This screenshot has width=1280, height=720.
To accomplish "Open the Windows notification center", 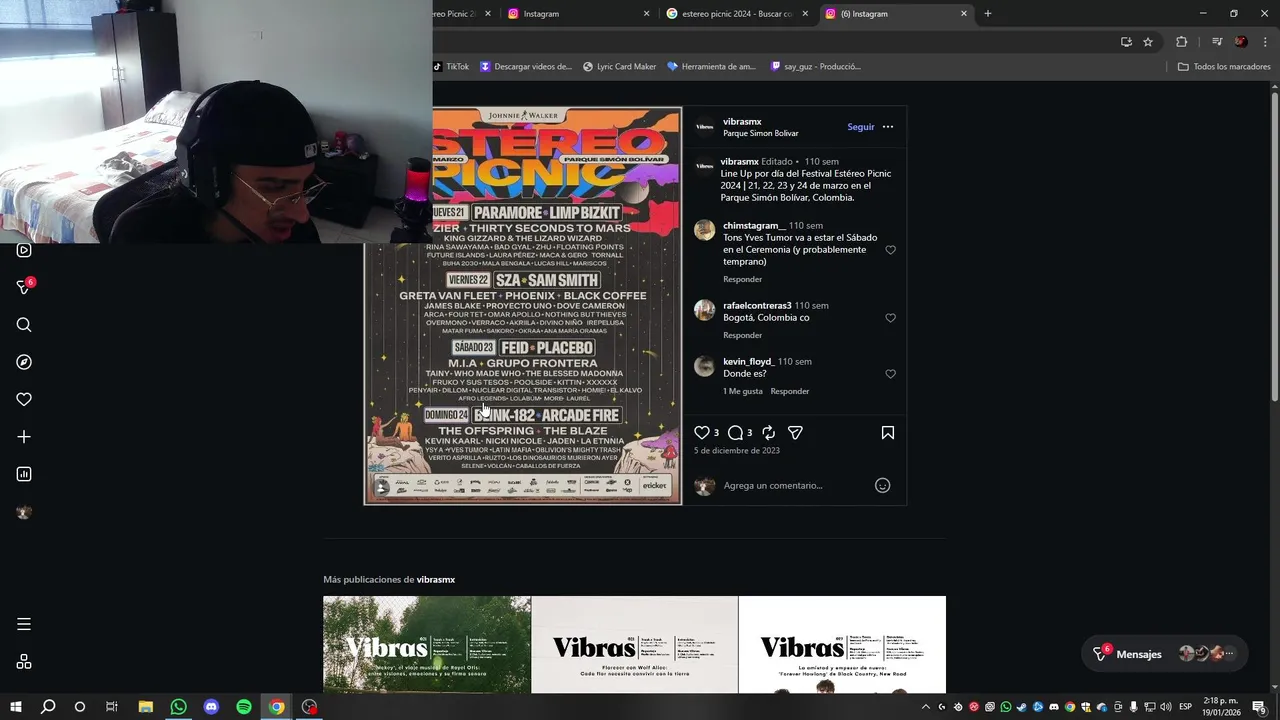I will coord(1259,707).
